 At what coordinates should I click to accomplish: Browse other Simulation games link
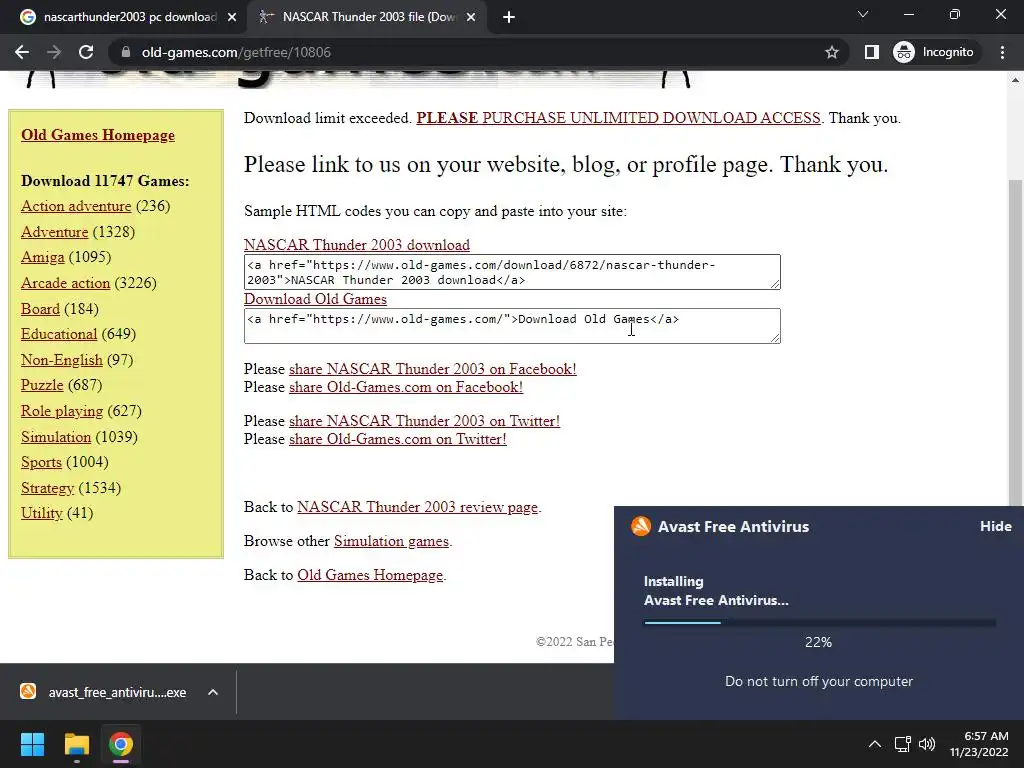click(x=391, y=541)
